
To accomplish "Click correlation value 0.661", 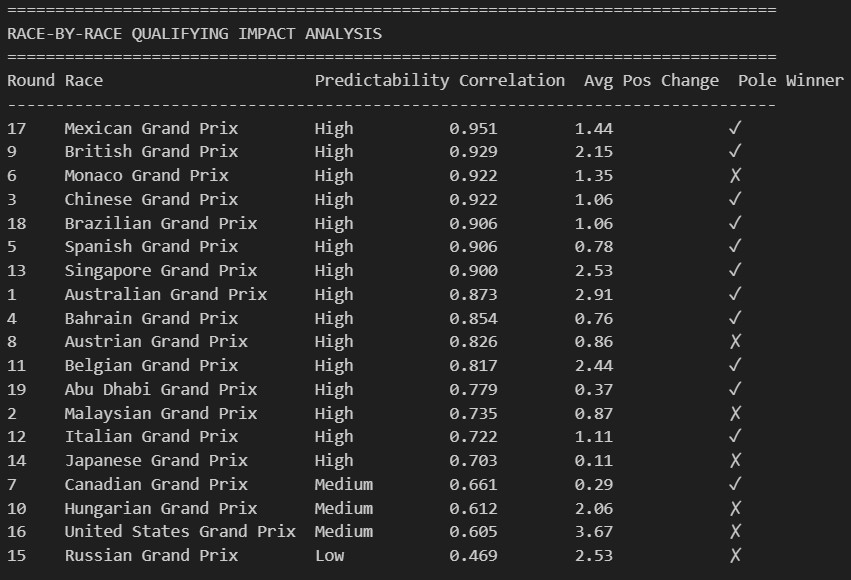I will (473, 485).
